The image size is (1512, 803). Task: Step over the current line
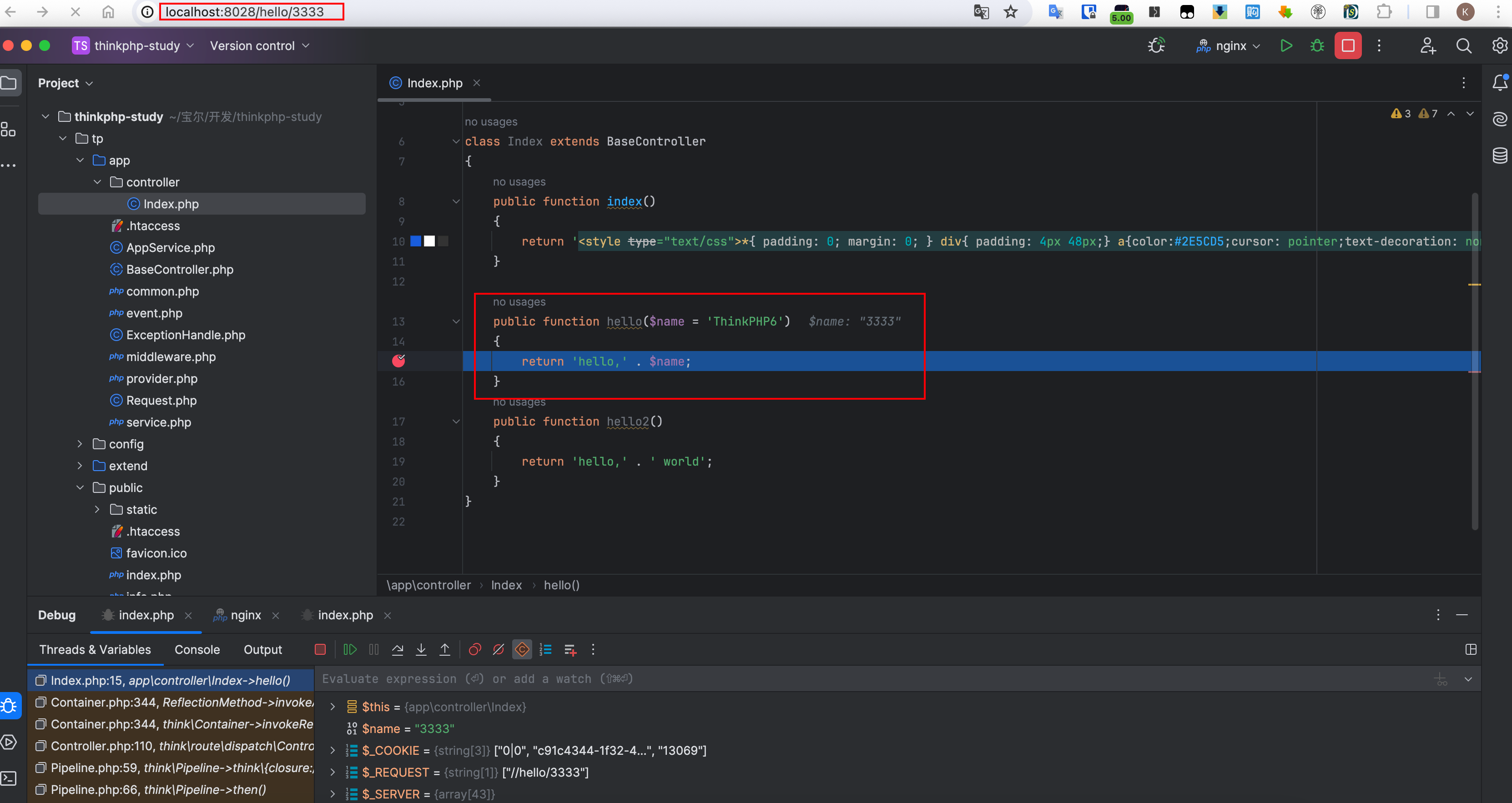[x=398, y=649]
